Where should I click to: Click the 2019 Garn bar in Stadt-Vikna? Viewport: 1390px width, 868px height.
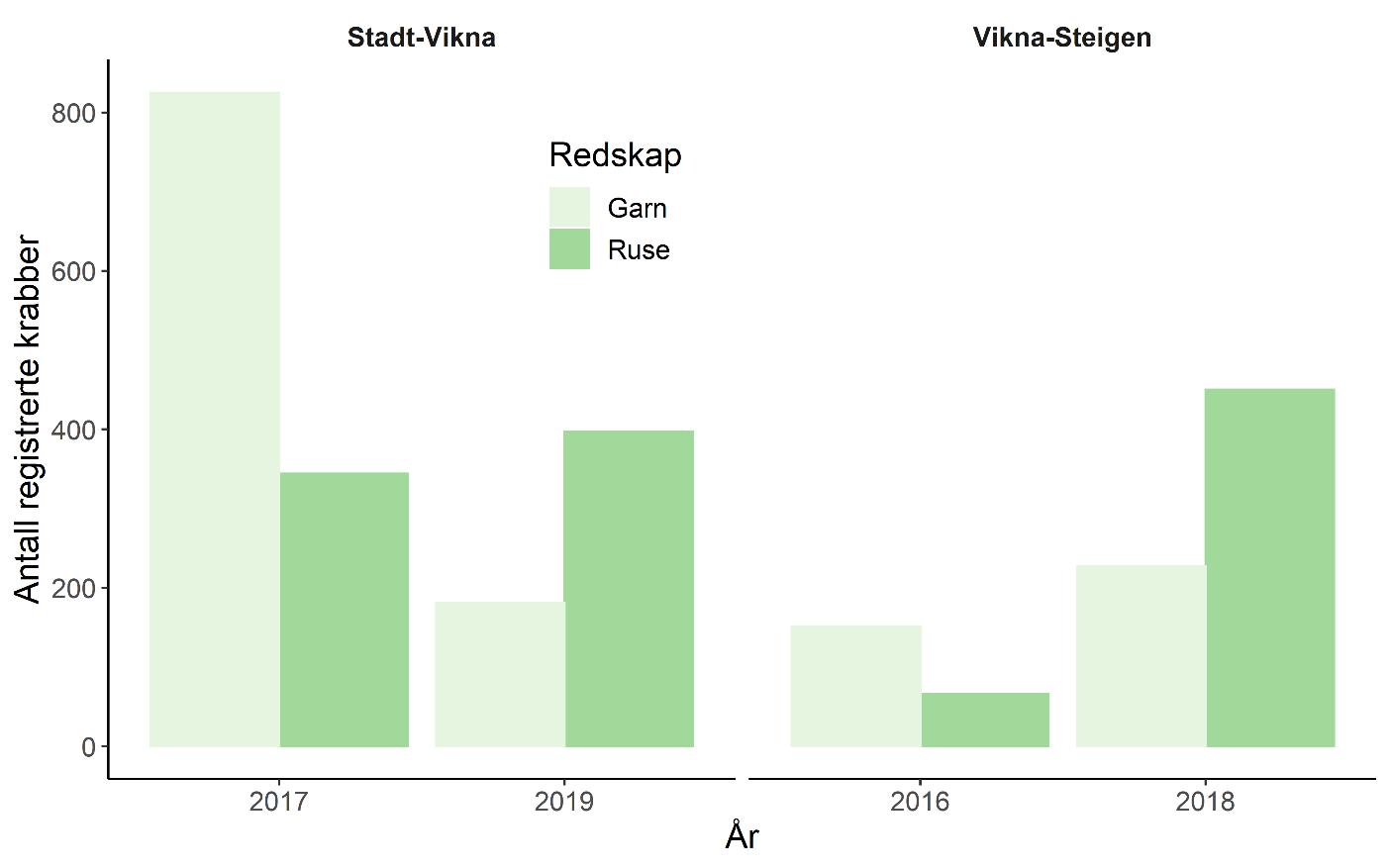point(500,674)
